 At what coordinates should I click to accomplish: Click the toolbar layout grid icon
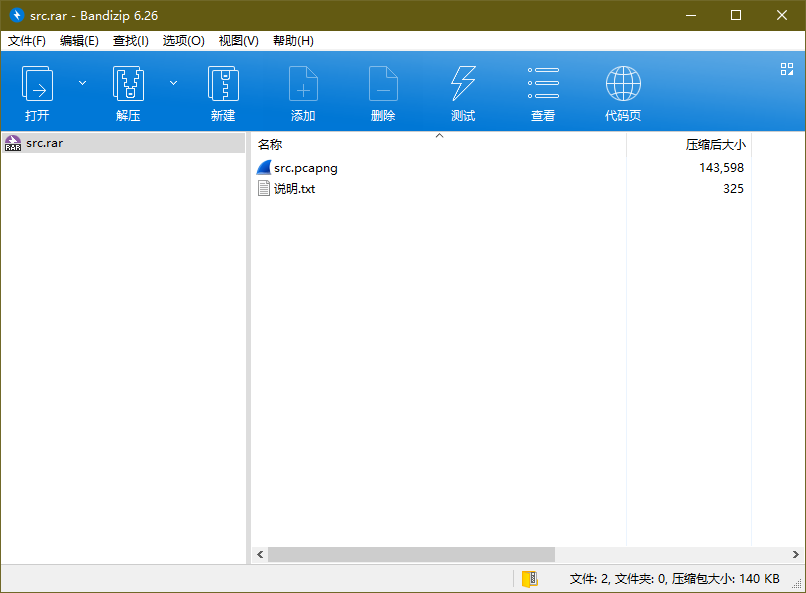[x=786, y=69]
